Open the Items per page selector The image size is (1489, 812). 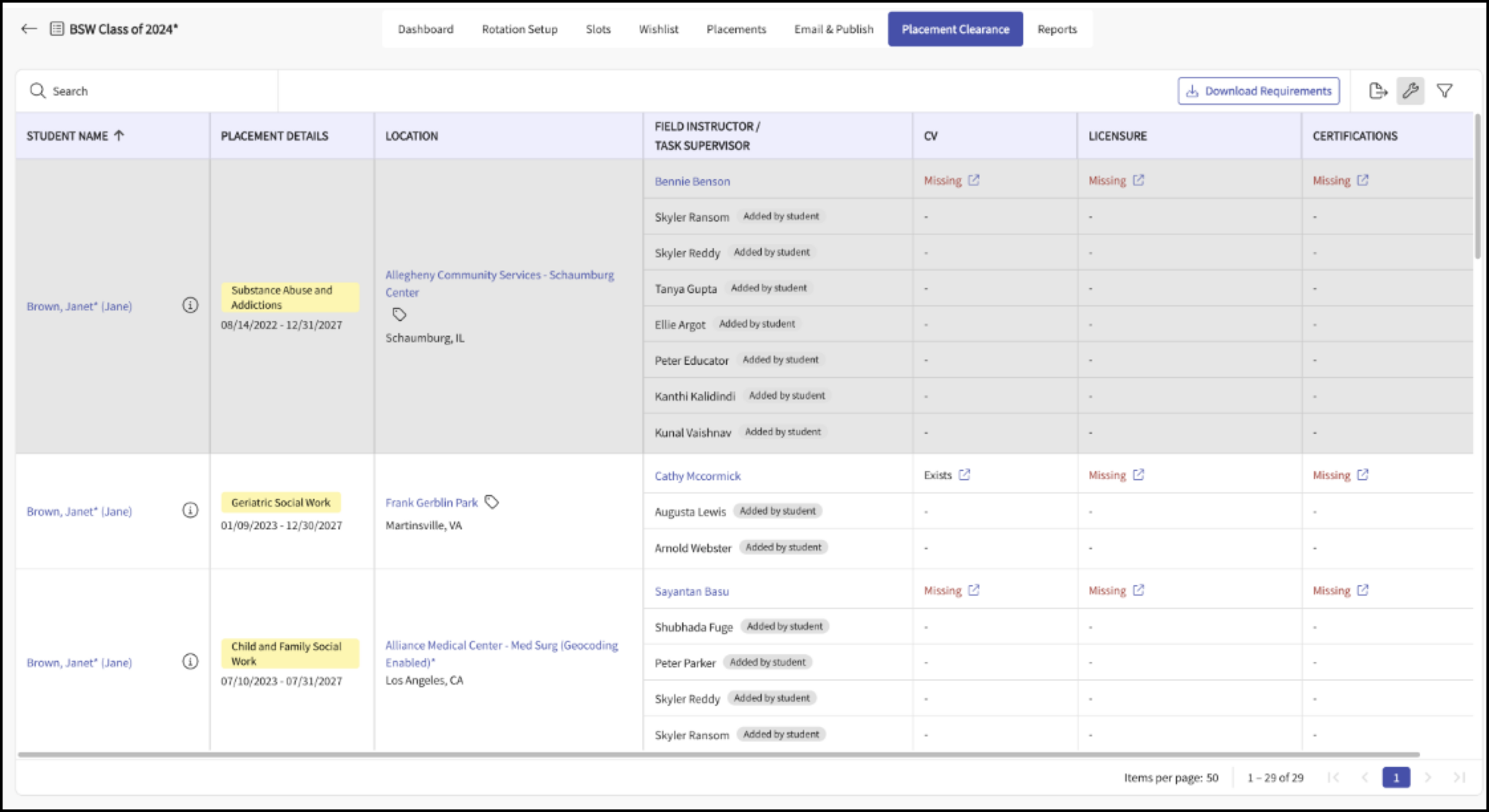point(1171,778)
